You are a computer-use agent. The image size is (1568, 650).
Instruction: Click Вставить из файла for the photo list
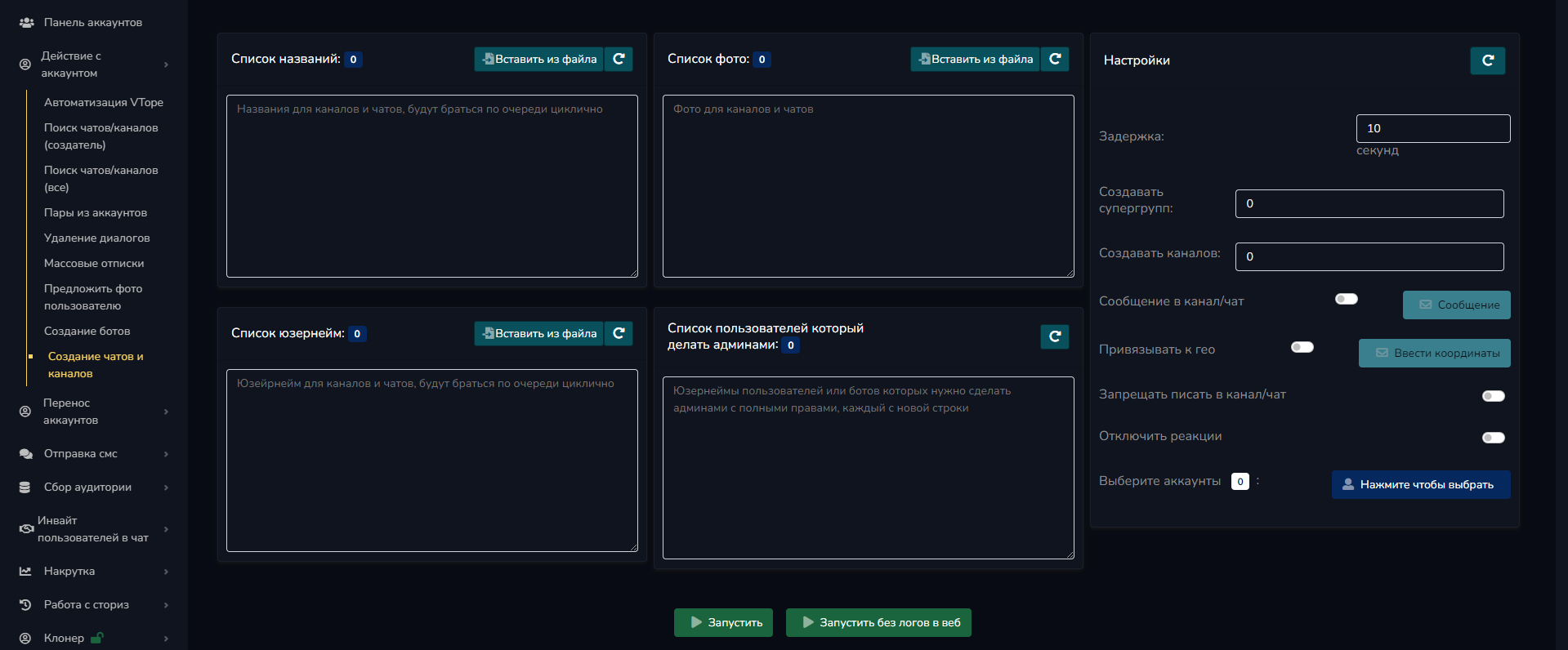tap(976, 59)
